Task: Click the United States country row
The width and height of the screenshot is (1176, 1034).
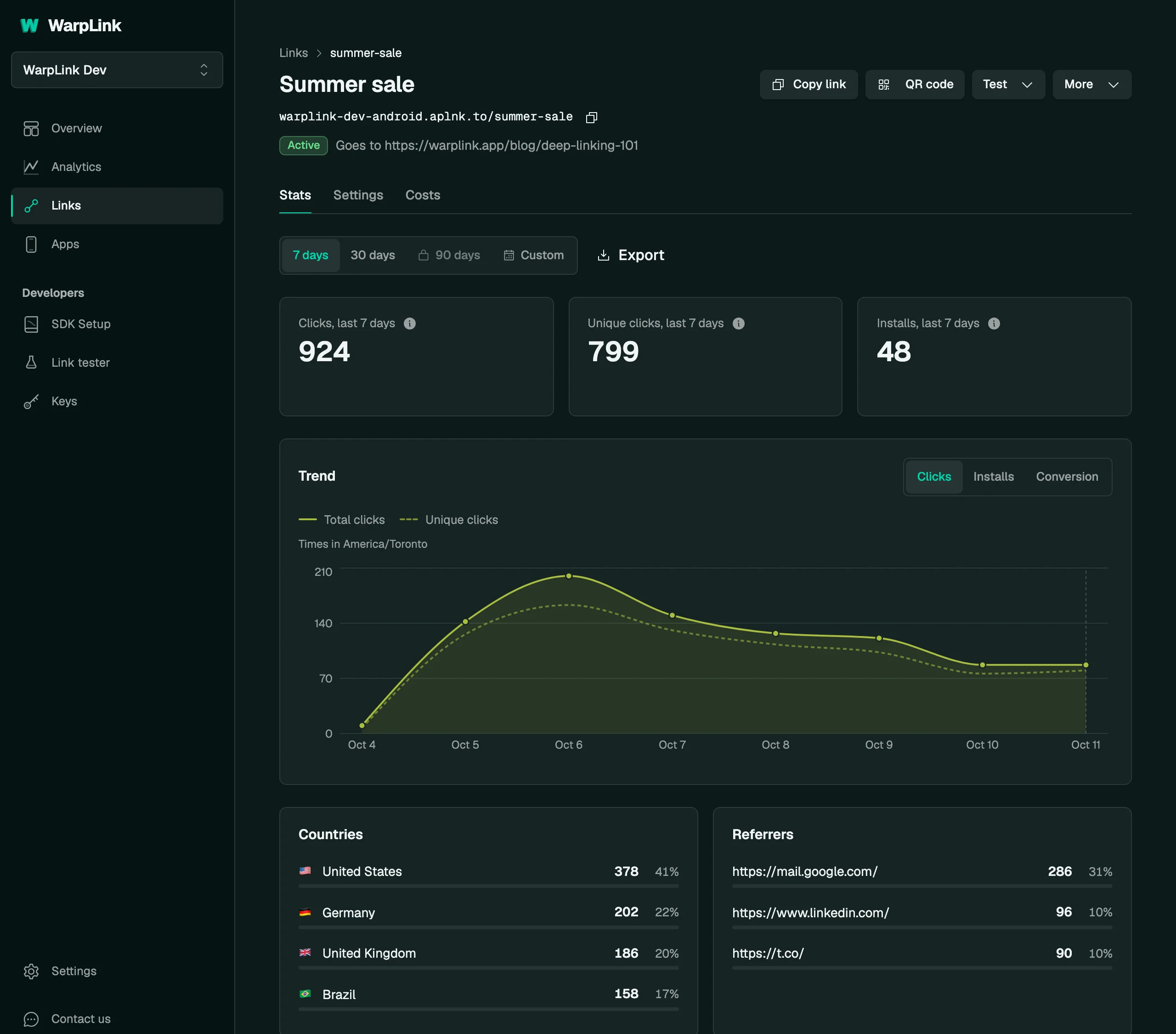Action: coord(488,875)
